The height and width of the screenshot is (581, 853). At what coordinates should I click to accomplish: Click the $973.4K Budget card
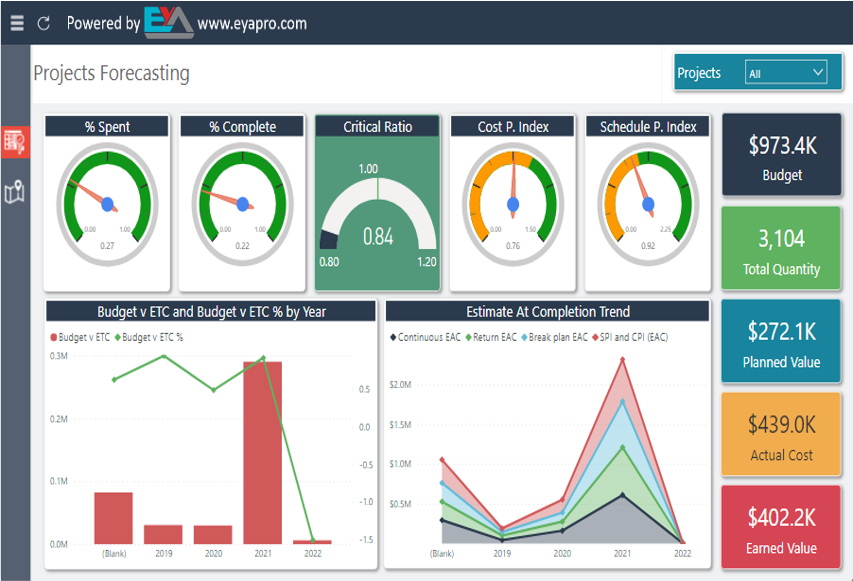[x=781, y=154]
